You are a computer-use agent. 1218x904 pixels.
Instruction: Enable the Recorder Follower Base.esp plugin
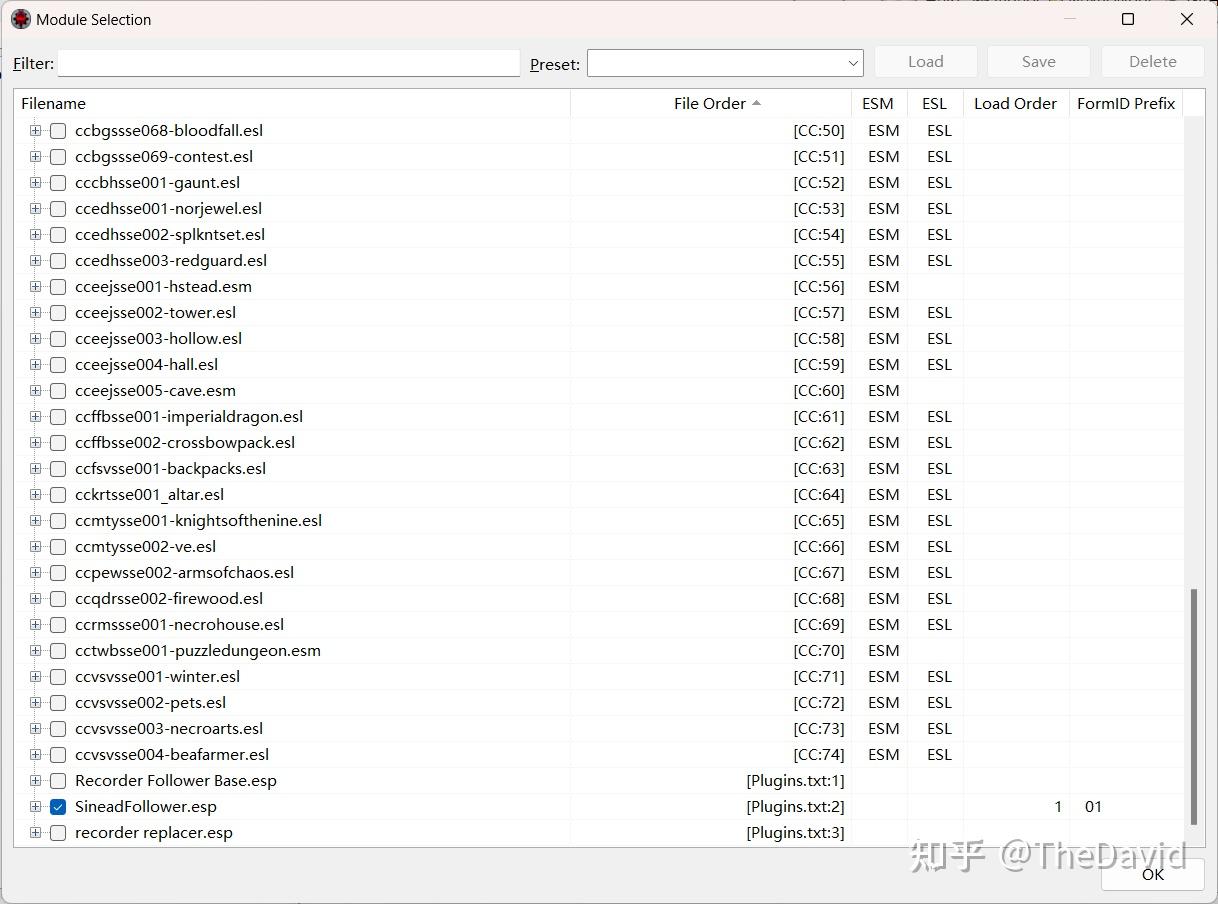(58, 780)
